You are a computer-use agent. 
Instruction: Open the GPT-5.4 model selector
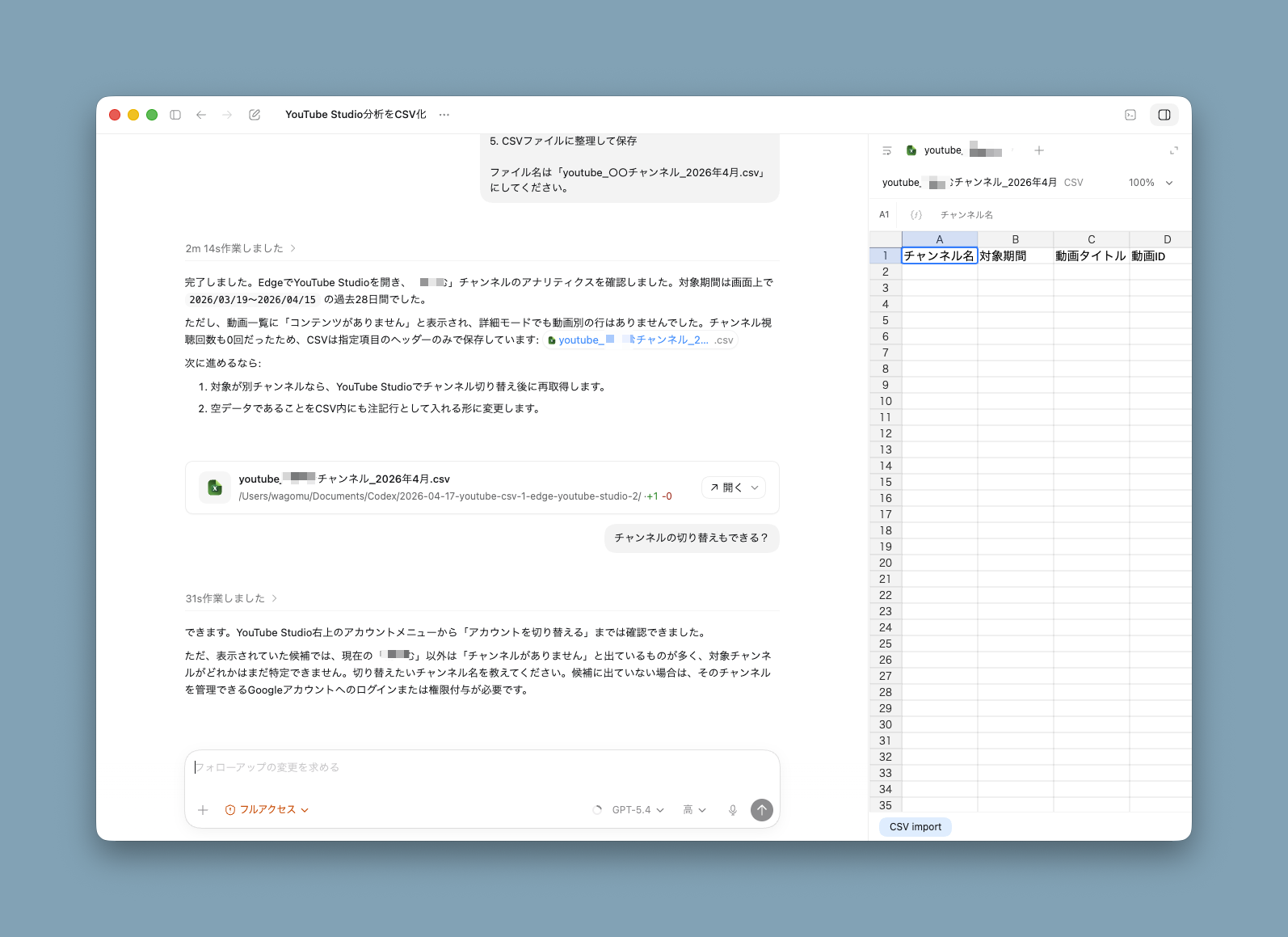click(638, 810)
